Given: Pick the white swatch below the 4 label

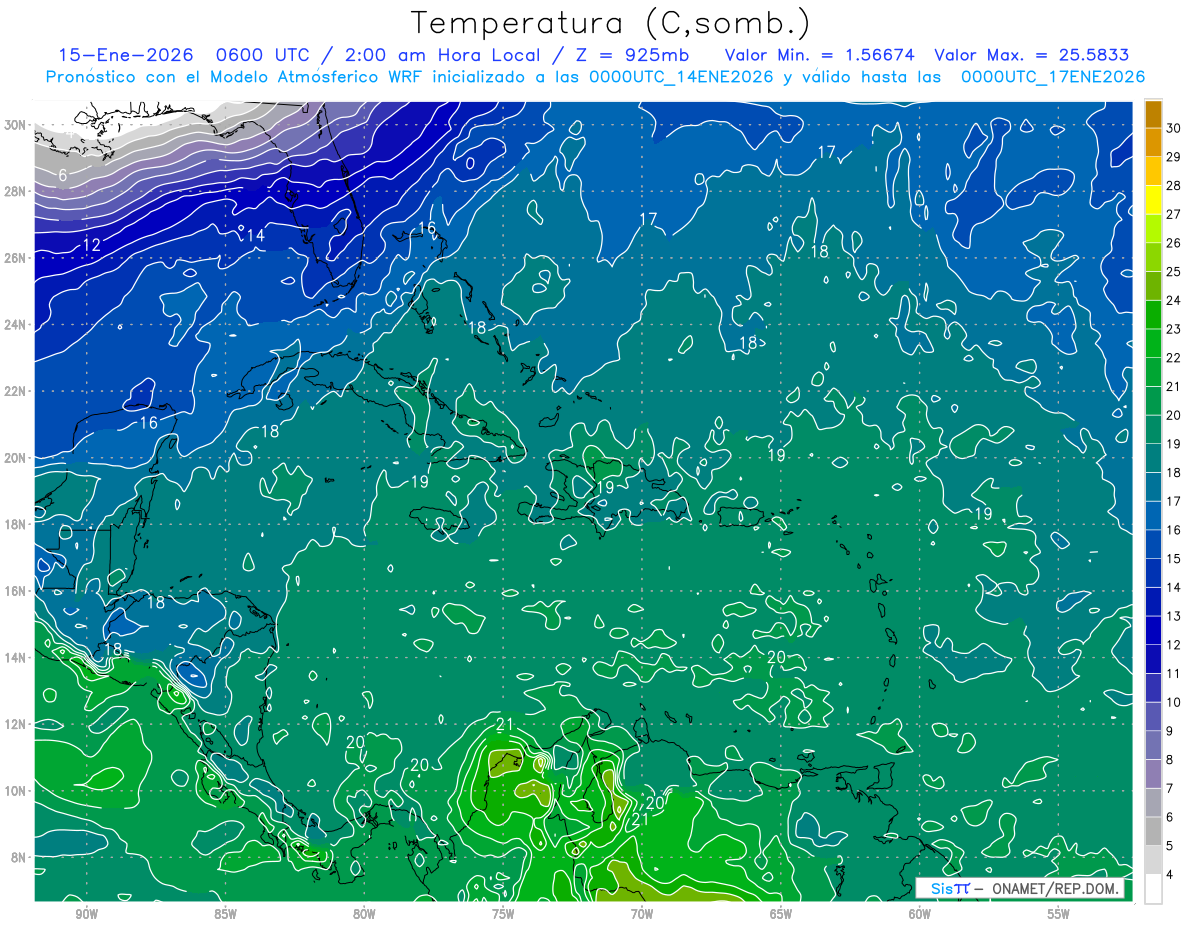Looking at the screenshot, I should [1153, 889].
